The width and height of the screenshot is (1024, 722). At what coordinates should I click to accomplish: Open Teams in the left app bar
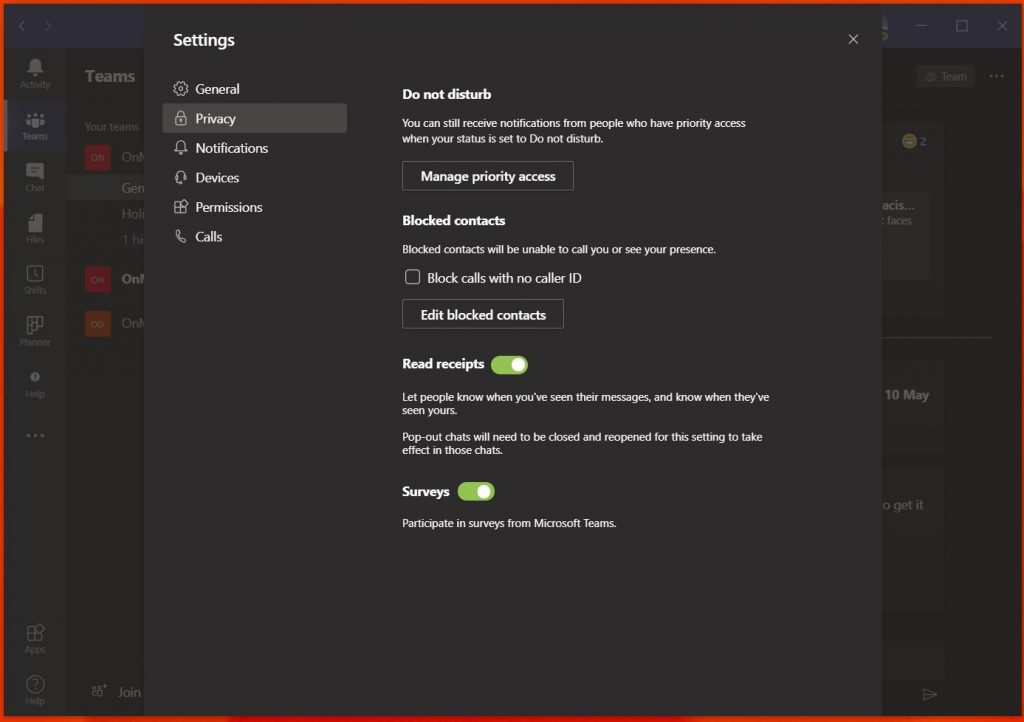click(x=35, y=126)
